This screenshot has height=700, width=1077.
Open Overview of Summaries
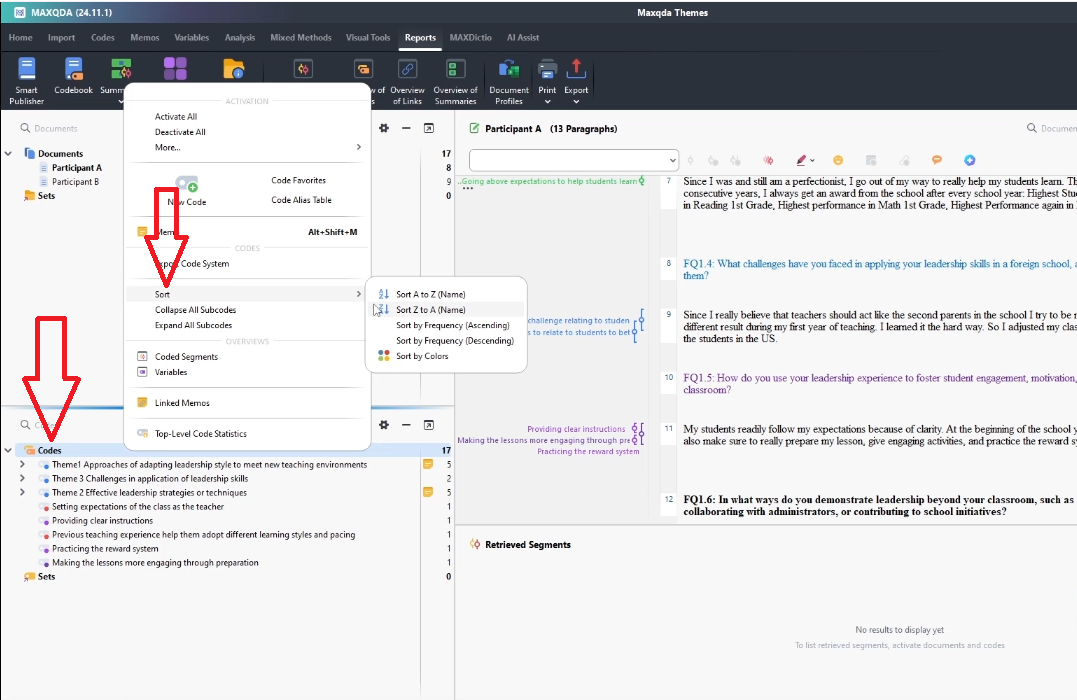coord(455,80)
